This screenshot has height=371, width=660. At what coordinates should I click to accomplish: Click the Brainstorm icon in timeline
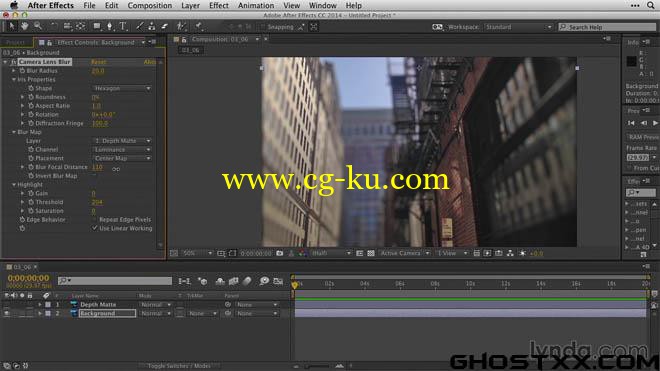[x=264, y=281]
